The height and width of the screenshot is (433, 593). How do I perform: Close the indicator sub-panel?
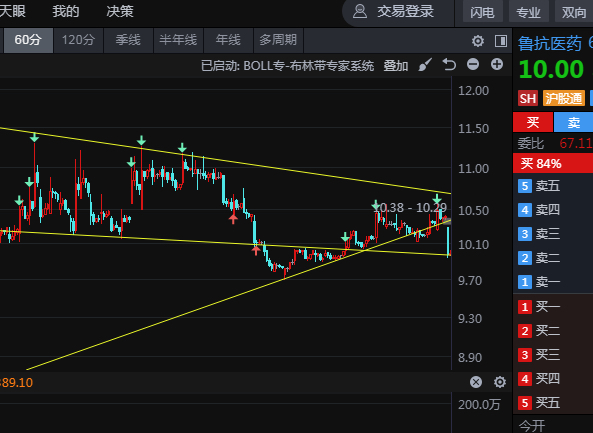[476, 382]
